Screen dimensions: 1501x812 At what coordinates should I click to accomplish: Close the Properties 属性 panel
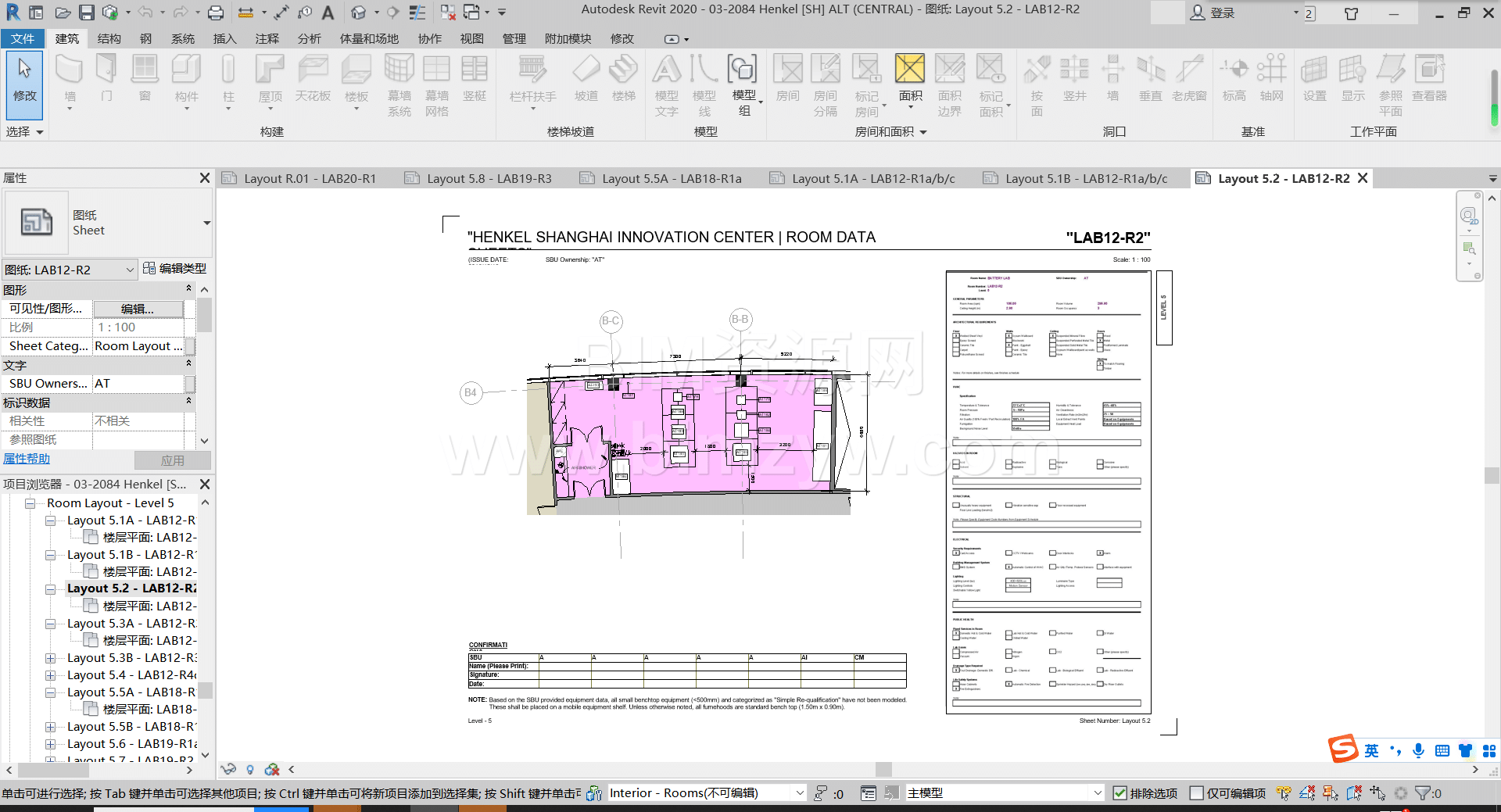(x=204, y=178)
